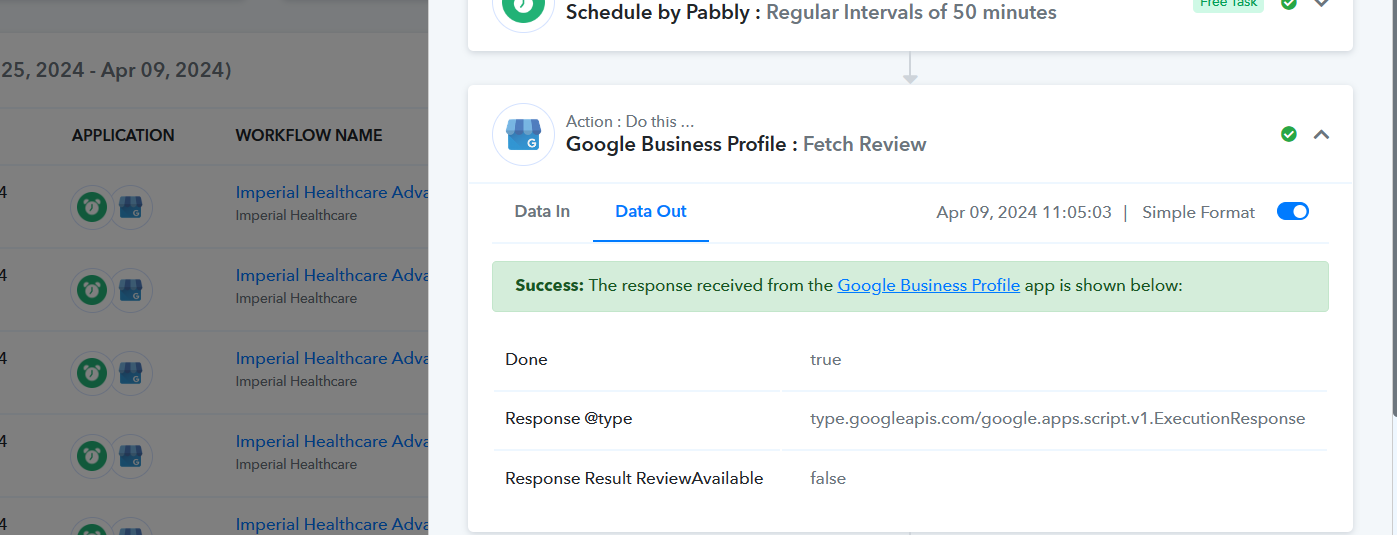Click the timestamp Apr 09, 2024 11:05:03
Screen dimensions: 1397x535
pyautogui.click(x=1024, y=212)
